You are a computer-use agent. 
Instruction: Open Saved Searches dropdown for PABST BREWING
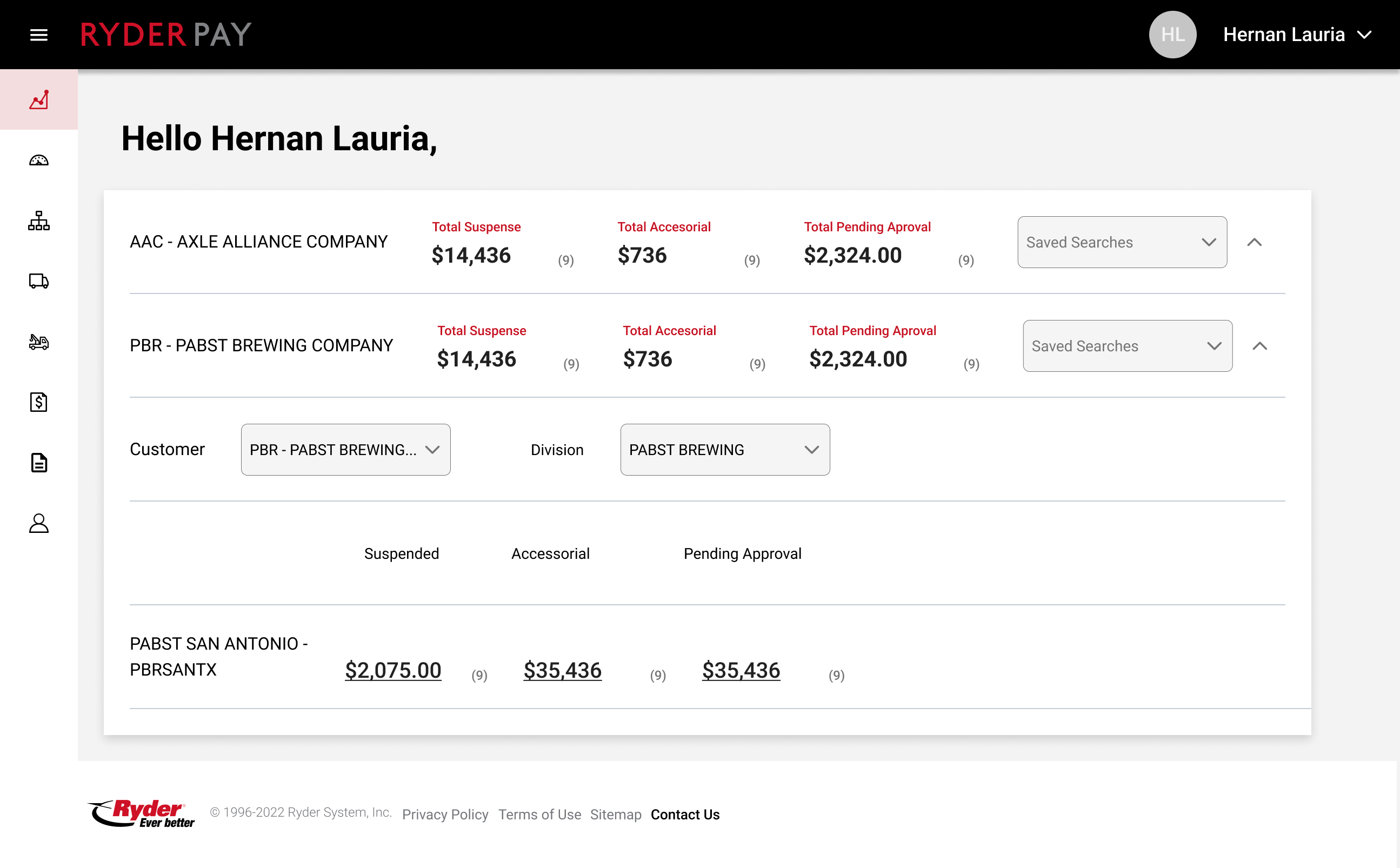(x=1127, y=346)
